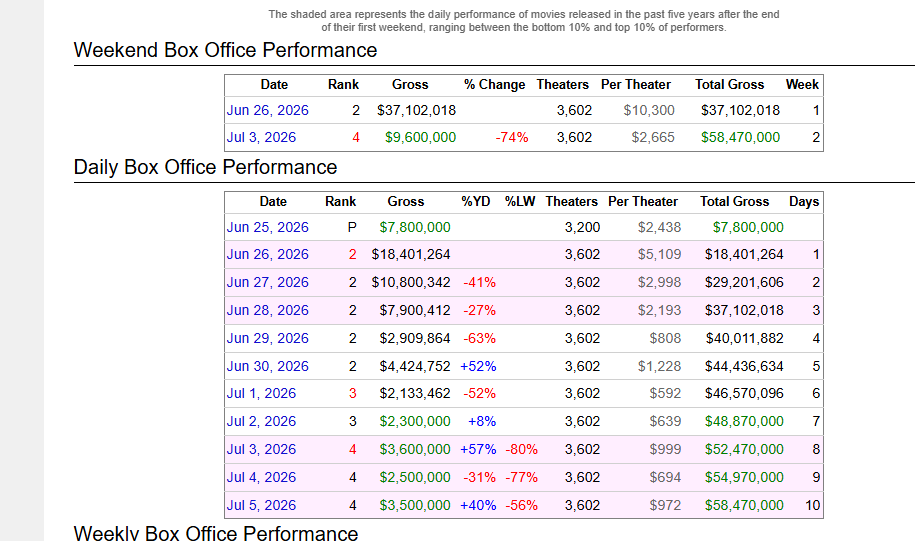Select the -41% day-over-day change
Image resolution: width=915 pixels, height=541 pixels.
pyautogui.click(x=479, y=282)
